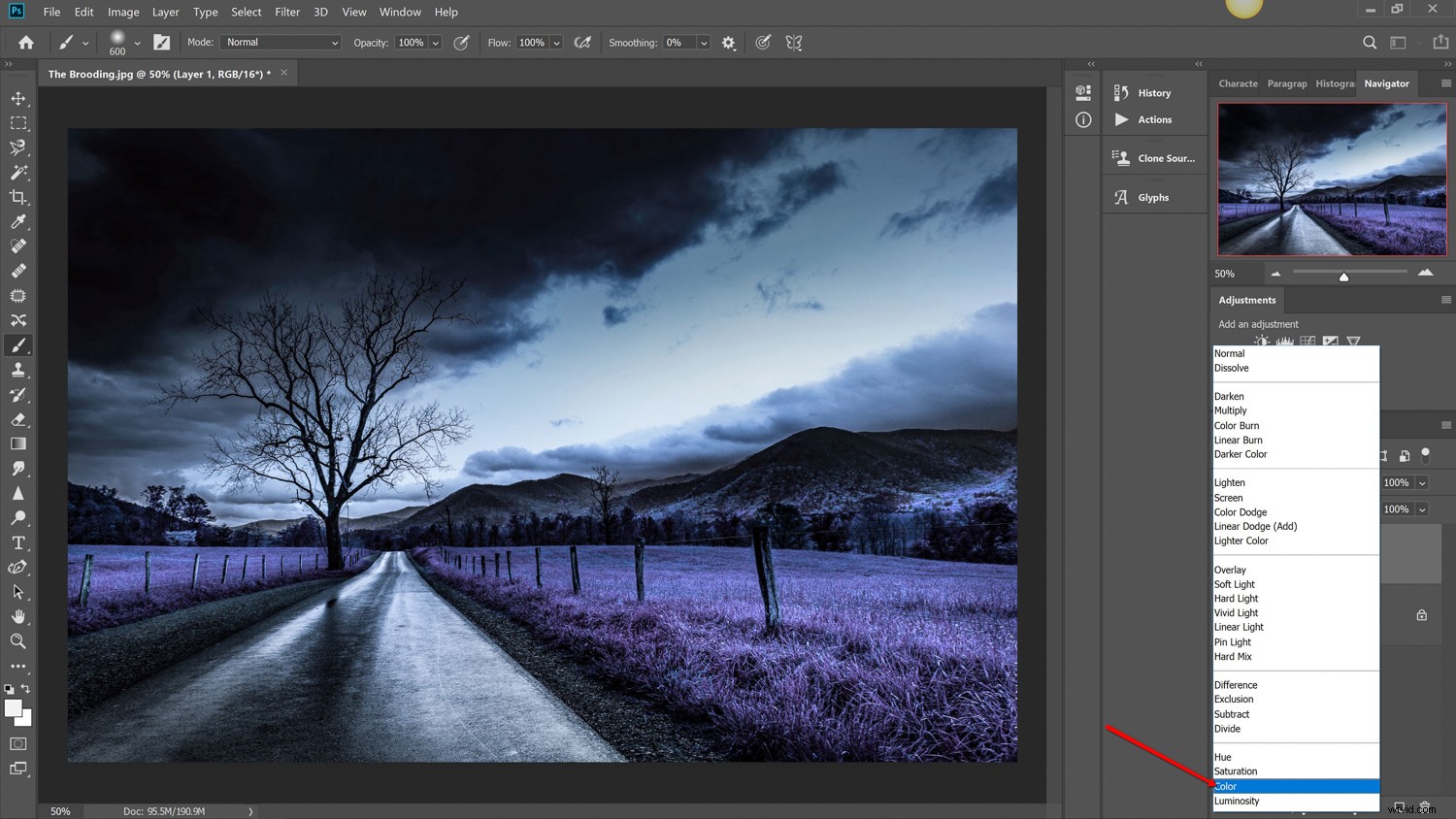The width and height of the screenshot is (1456, 819).
Task: Open the Opacity percentage dropdown
Action: [433, 42]
